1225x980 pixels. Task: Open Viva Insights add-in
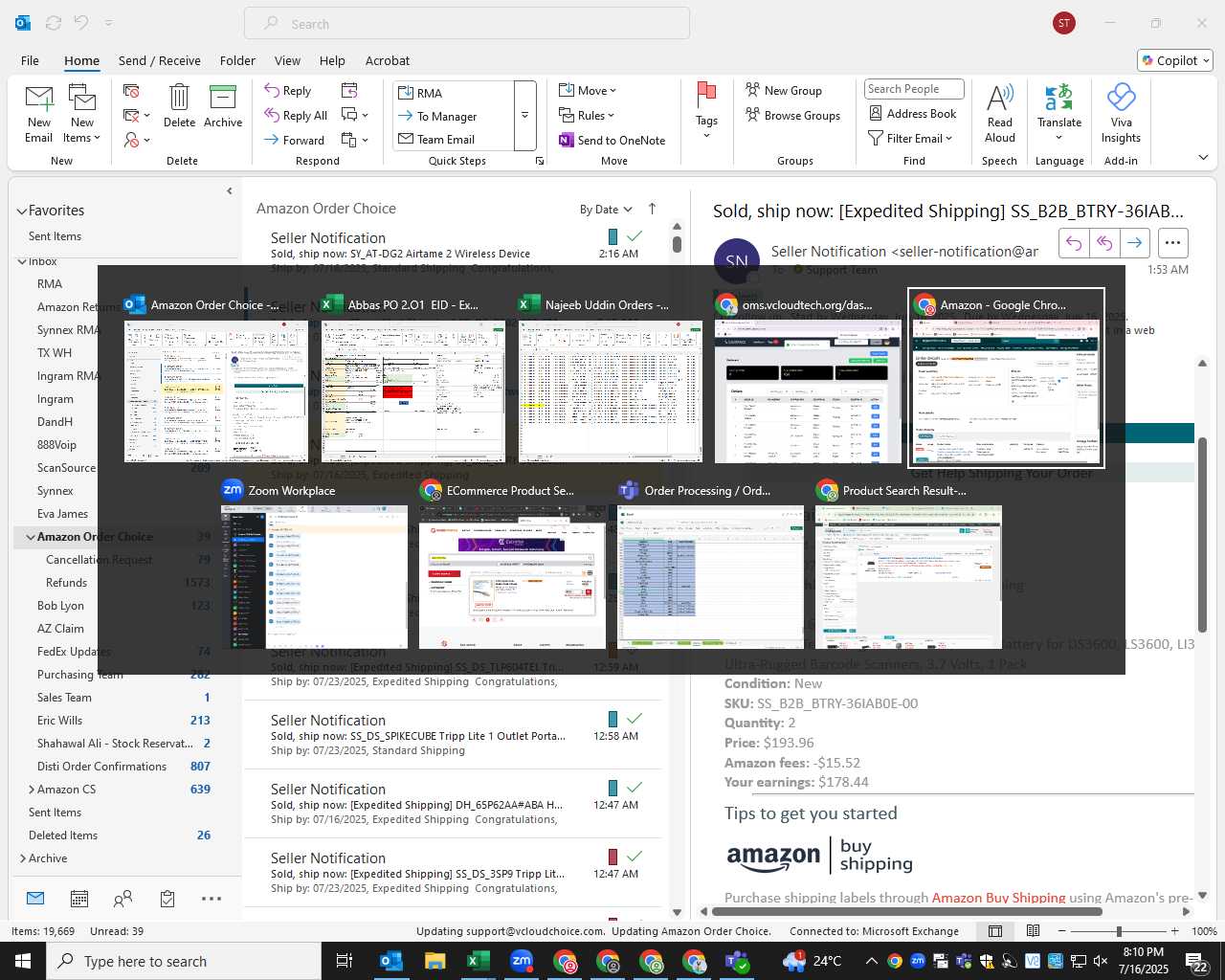[1122, 113]
